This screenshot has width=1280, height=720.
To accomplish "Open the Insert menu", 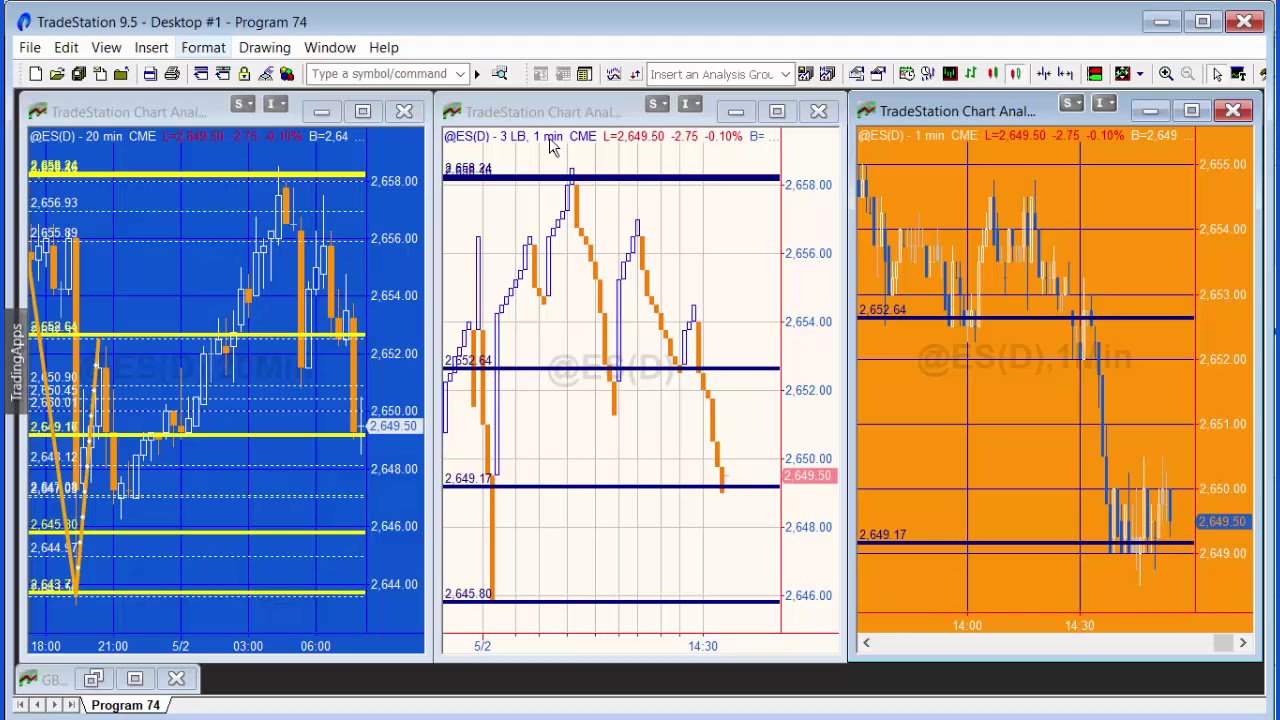I will [x=151, y=47].
